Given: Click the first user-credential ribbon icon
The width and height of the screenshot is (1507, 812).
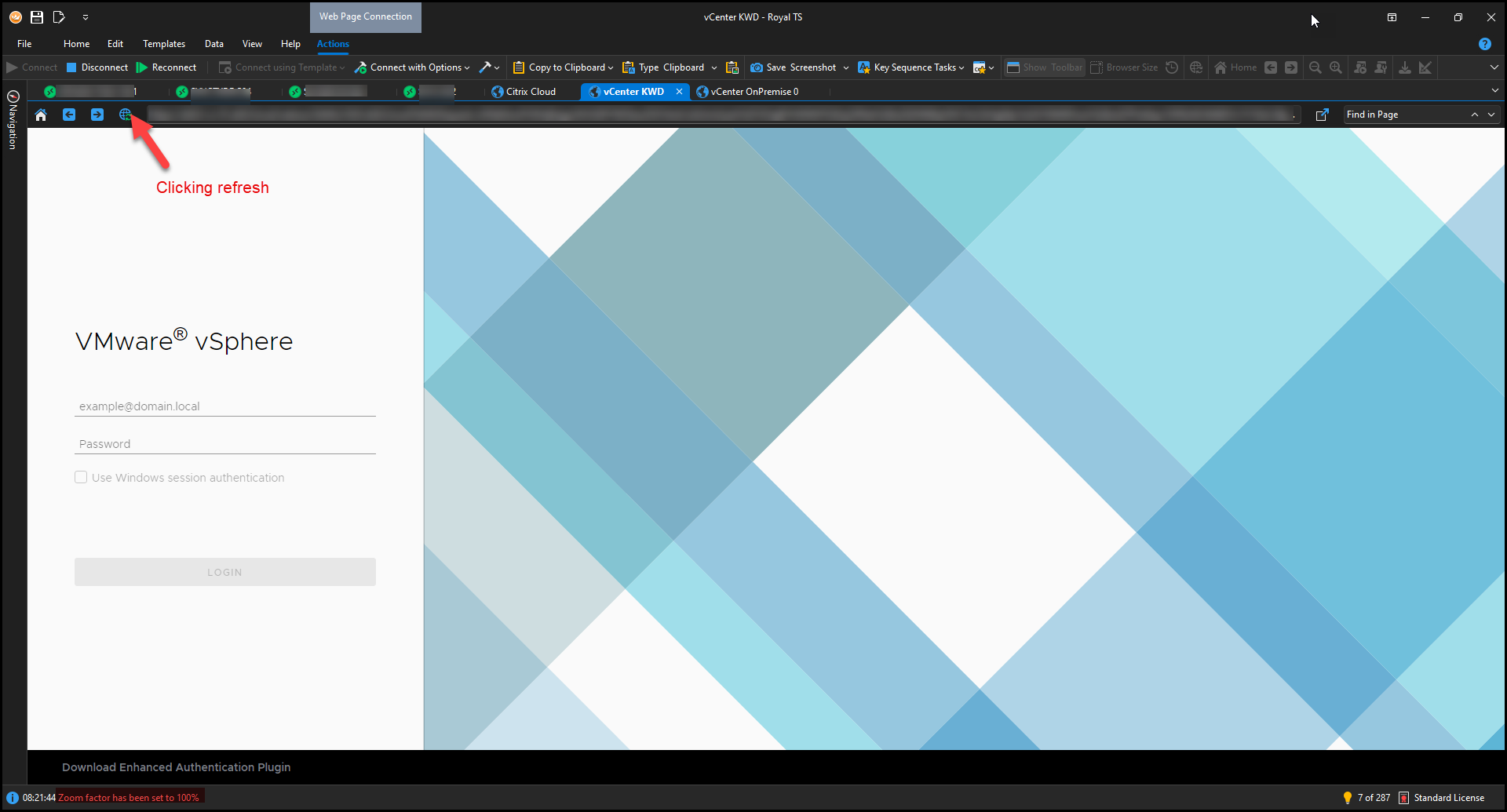Looking at the screenshot, I should 1360,67.
